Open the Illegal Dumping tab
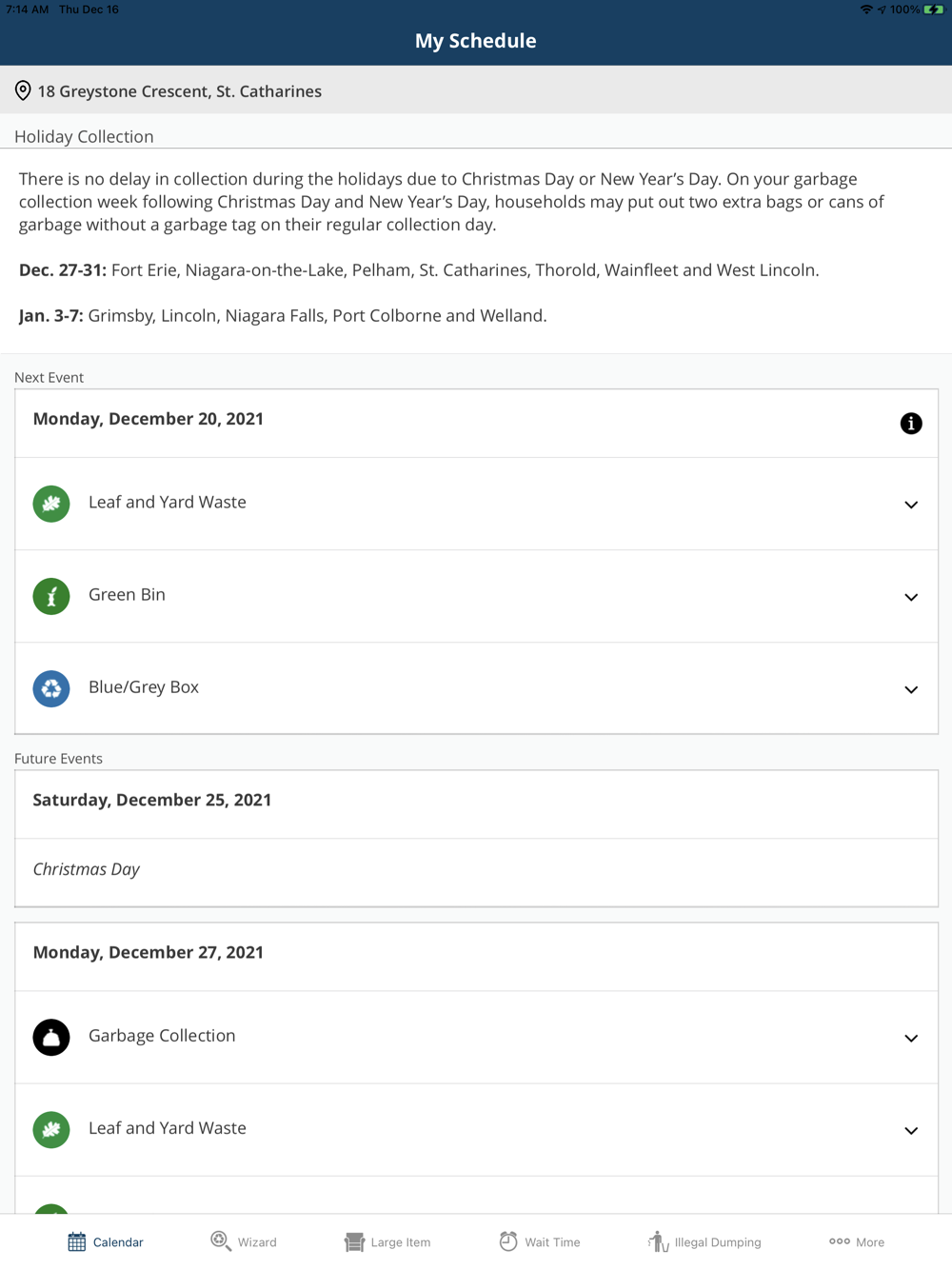 [x=704, y=1241]
